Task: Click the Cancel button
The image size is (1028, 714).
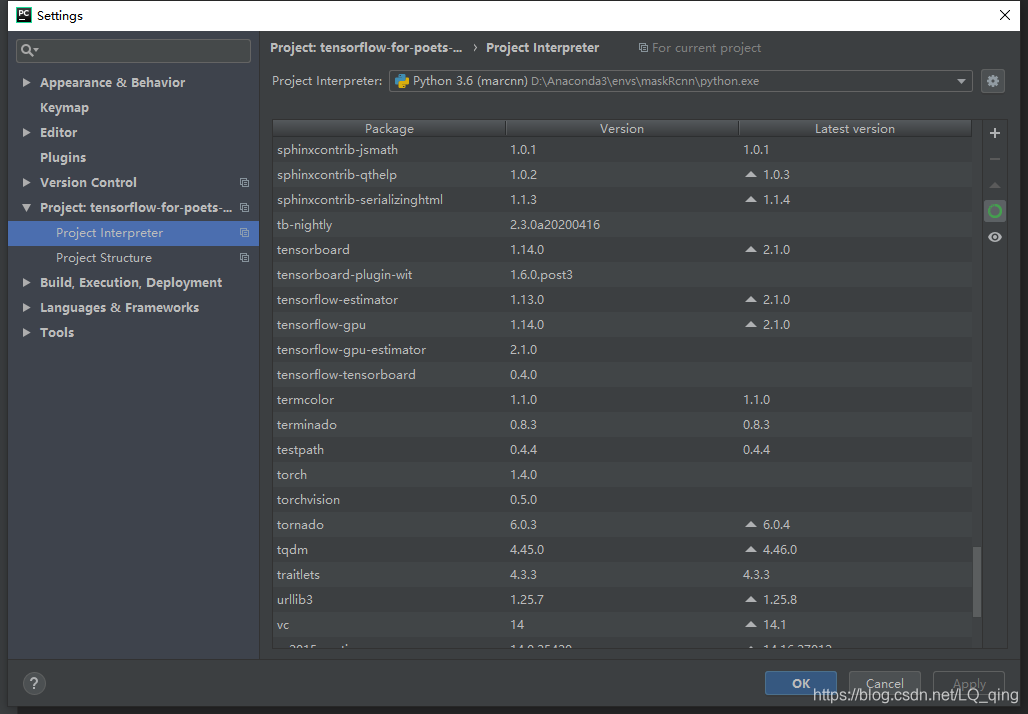Action: point(884,683)
